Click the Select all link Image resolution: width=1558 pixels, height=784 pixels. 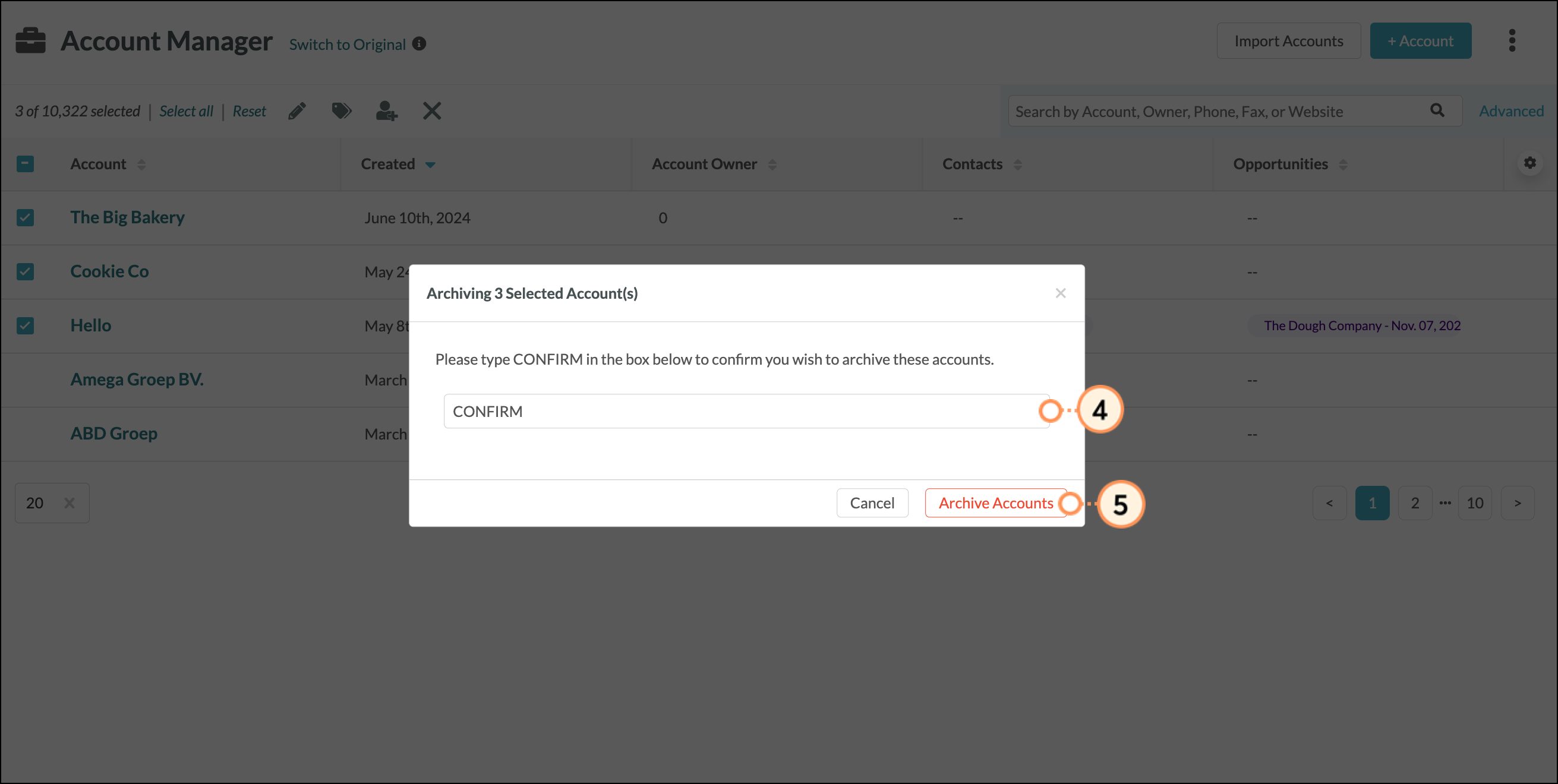pos(187,111)
